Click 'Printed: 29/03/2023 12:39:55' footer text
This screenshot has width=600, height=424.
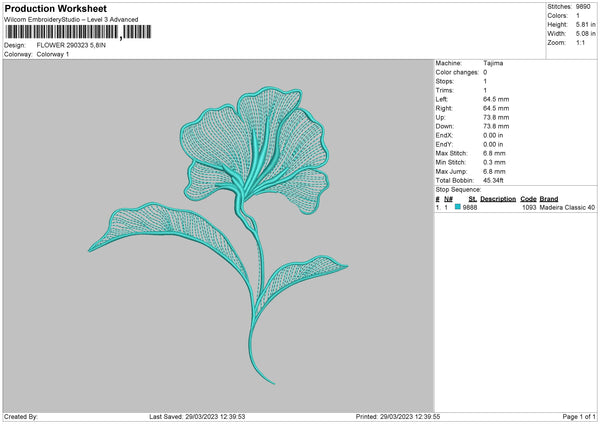tap(398, 417)
